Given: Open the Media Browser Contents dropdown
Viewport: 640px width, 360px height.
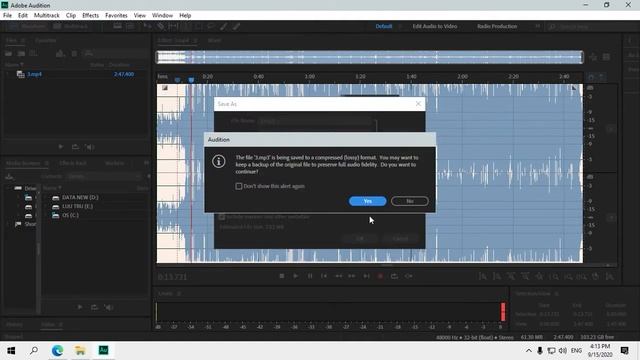Looking at the screenshot, I should (x=103, y=176).
